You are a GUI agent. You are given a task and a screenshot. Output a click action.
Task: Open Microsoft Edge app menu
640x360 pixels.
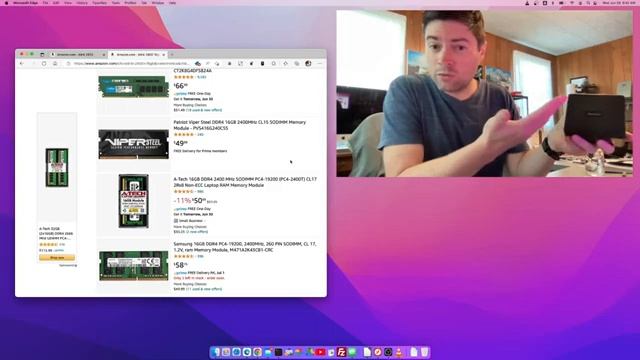pos(25,3)
